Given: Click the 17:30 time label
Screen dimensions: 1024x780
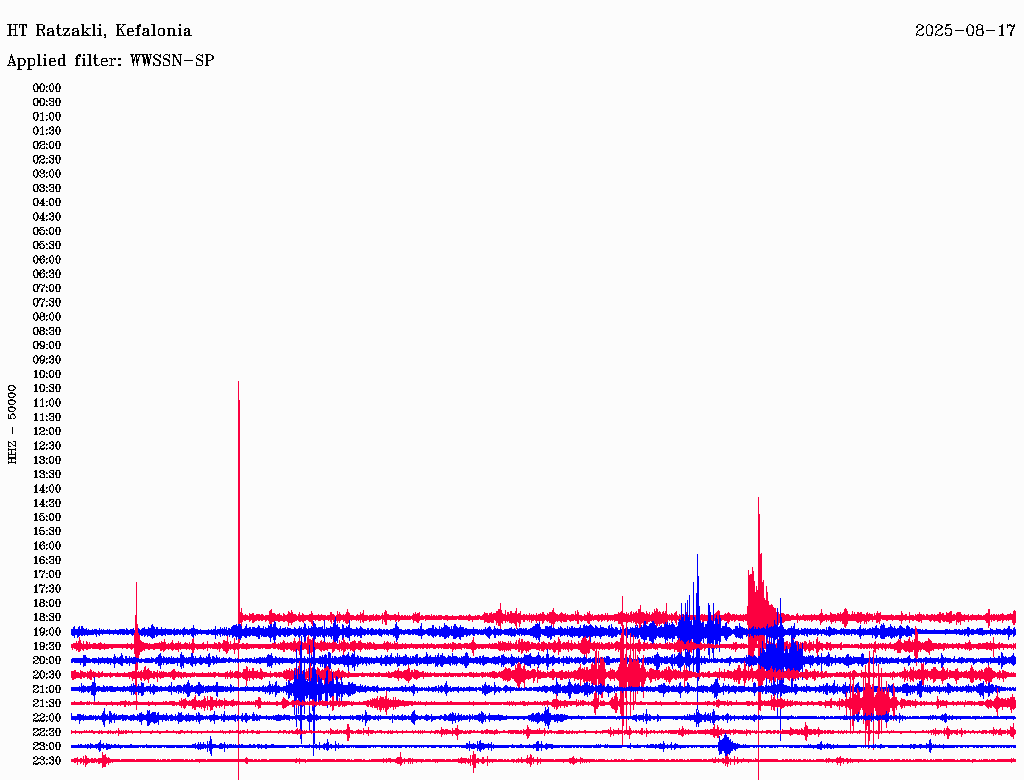Looking at the screenshot, I should pos(47,589).
